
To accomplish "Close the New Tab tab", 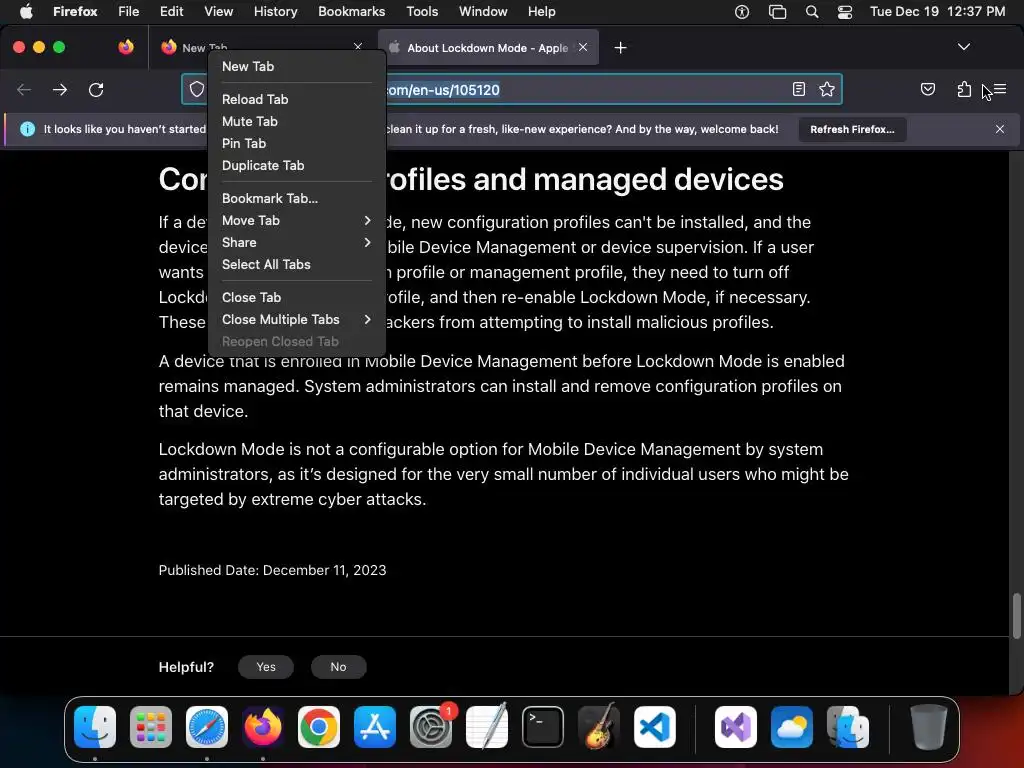I will (358, 46).
